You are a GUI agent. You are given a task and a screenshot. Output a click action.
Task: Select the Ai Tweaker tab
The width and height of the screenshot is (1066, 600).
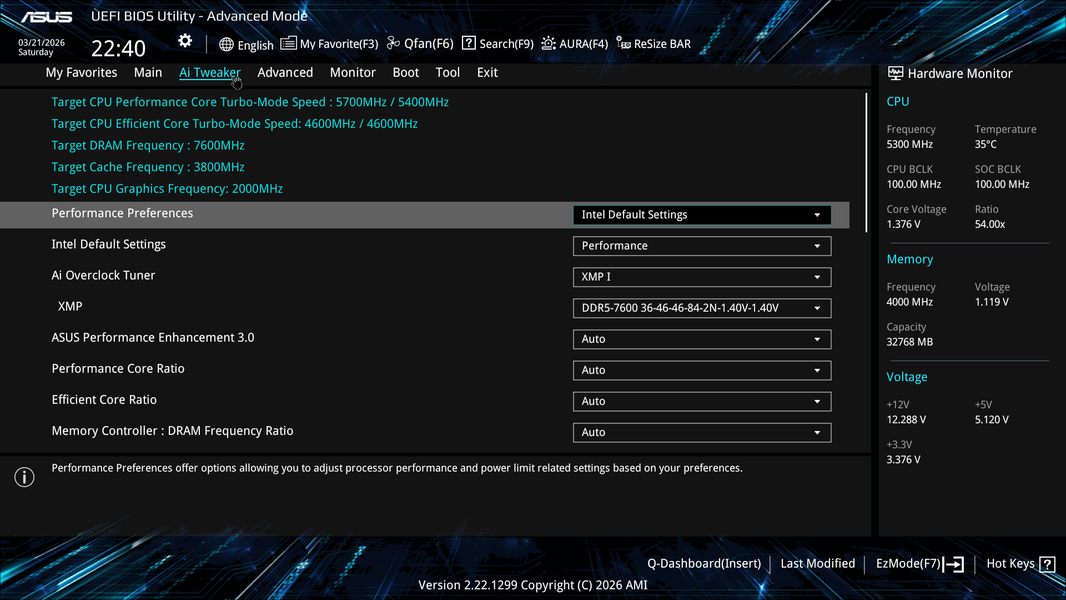209,73
